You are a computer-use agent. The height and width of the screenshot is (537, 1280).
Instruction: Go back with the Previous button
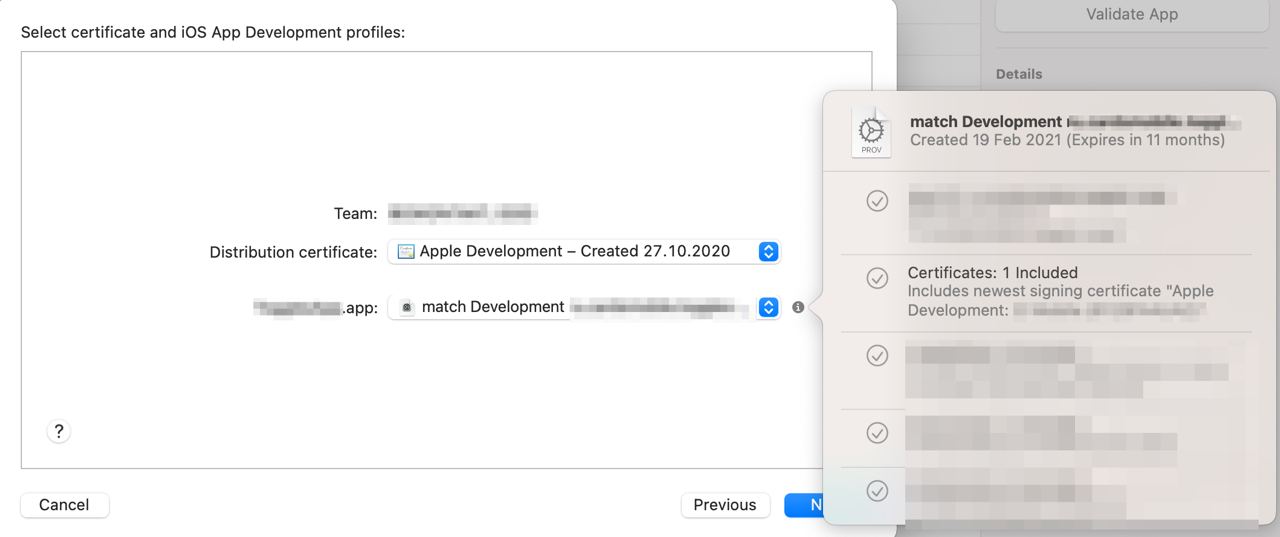pyautogui.click(x=725, y=505)
